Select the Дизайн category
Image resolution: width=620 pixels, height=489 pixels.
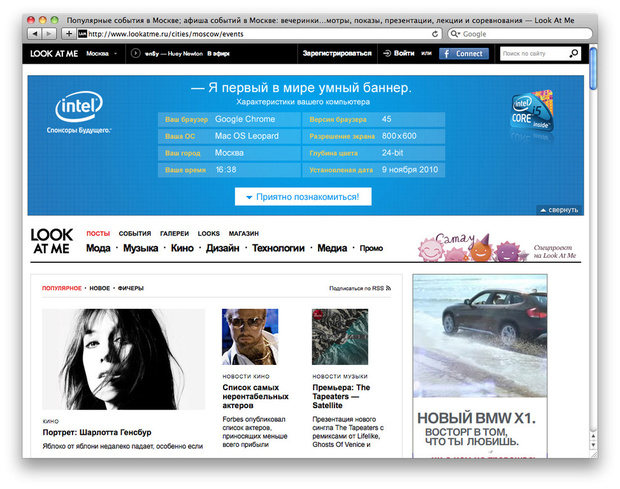point(223,248)
